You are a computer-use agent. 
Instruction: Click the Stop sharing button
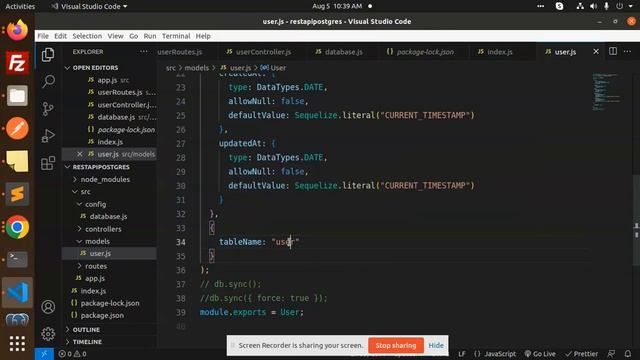[x=396, y=345]
